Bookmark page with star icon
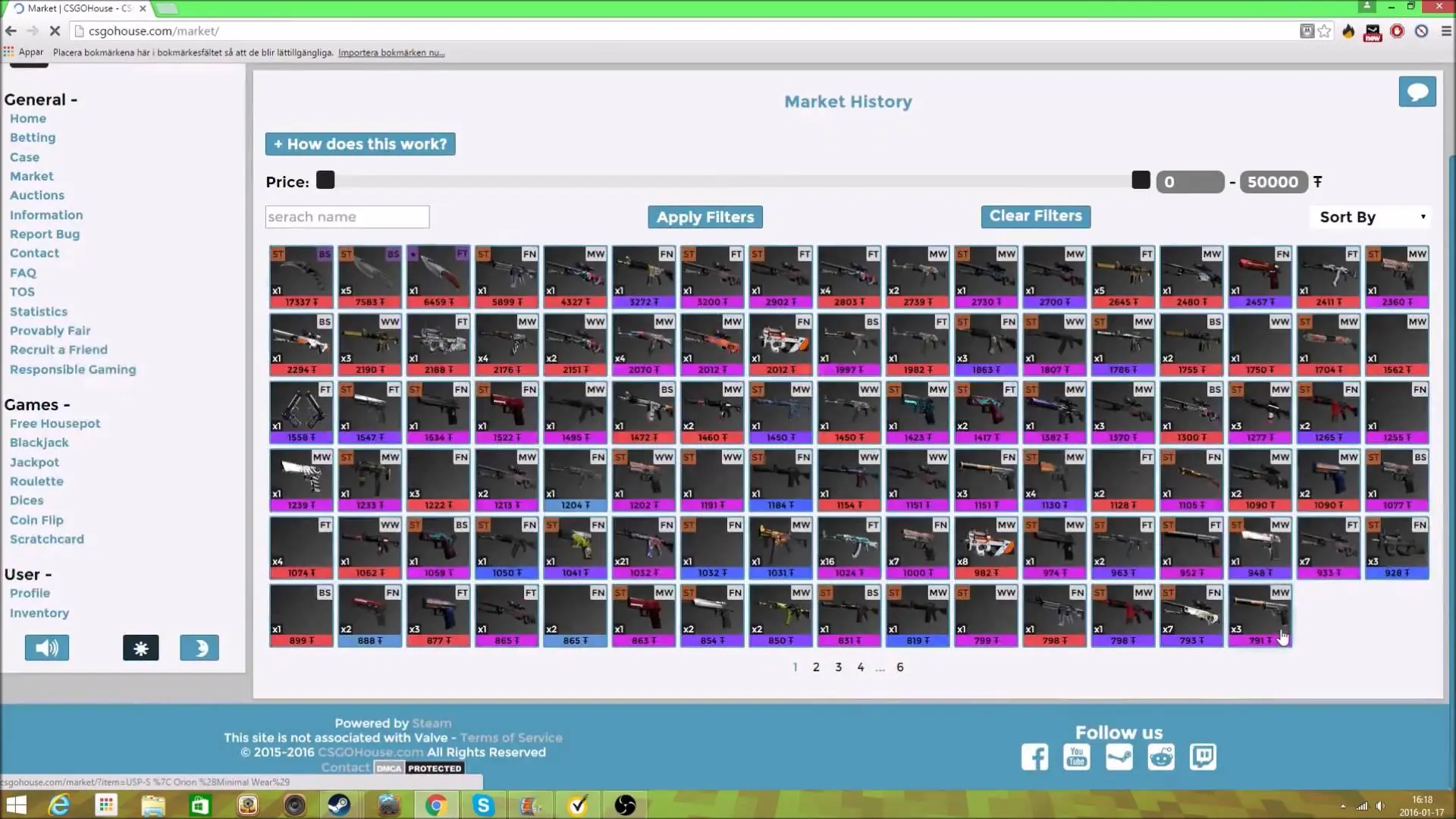 click(1324, 31)
